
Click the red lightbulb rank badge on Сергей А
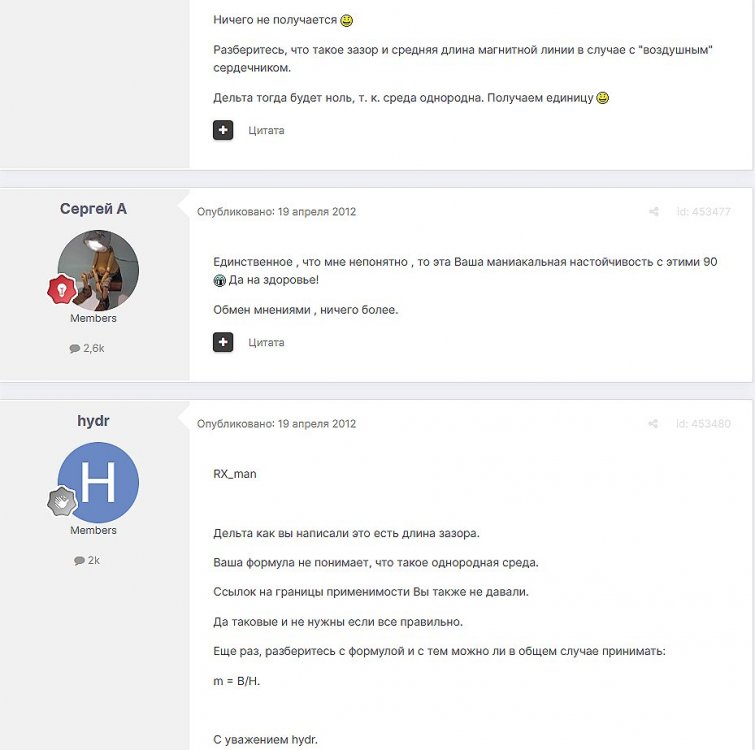coord(62,289)
